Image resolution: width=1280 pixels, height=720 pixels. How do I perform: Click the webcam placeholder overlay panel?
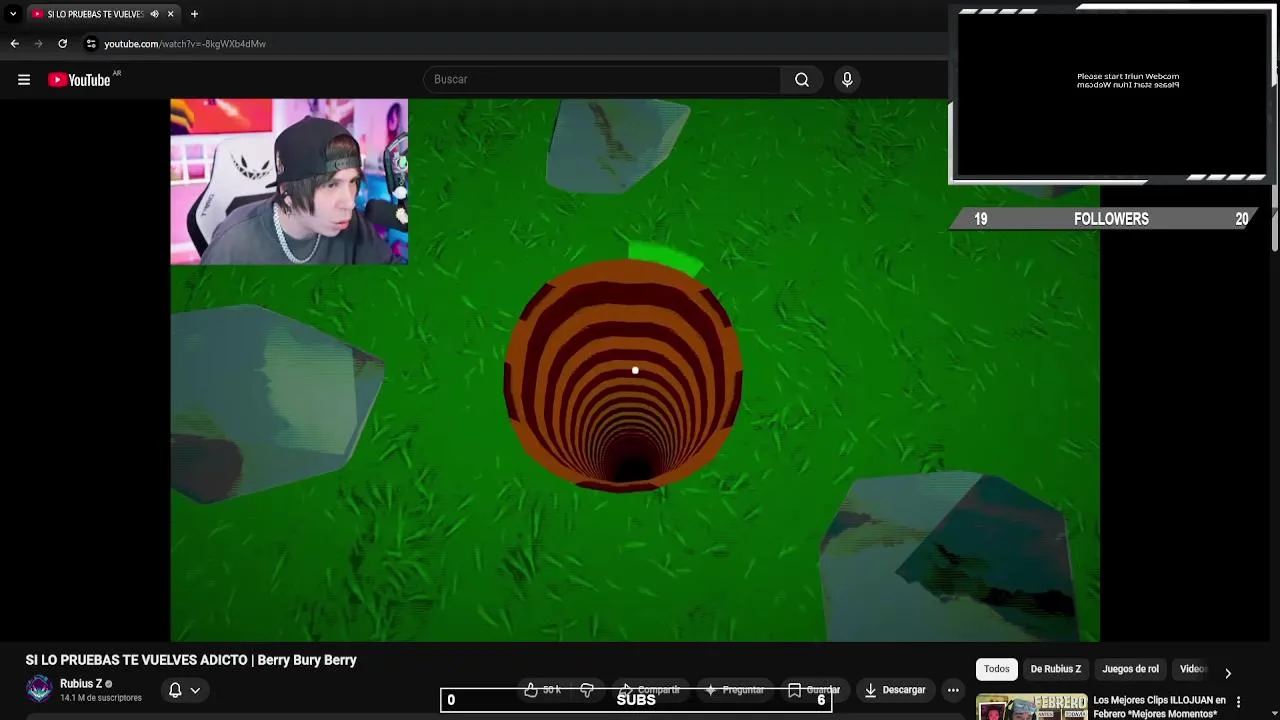(1112, 95)
